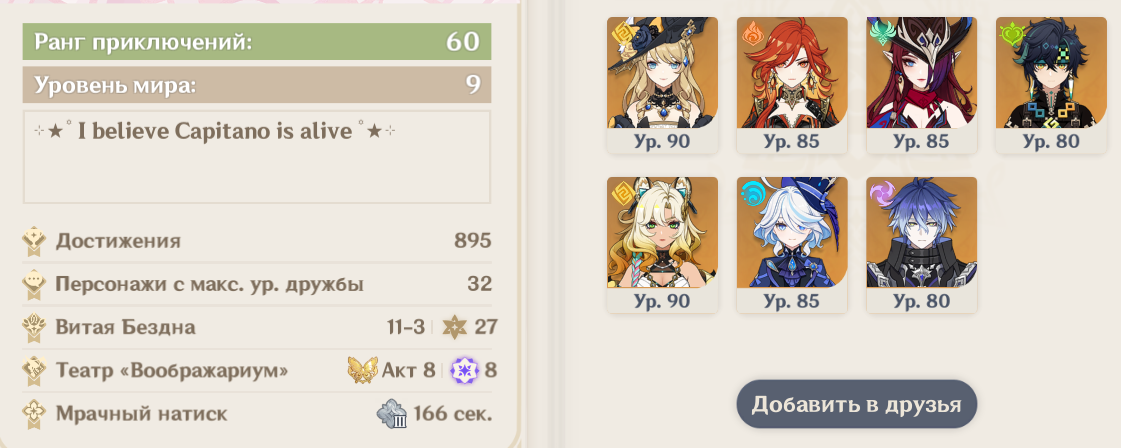Open the Достижения 895 row

point(257,242)
